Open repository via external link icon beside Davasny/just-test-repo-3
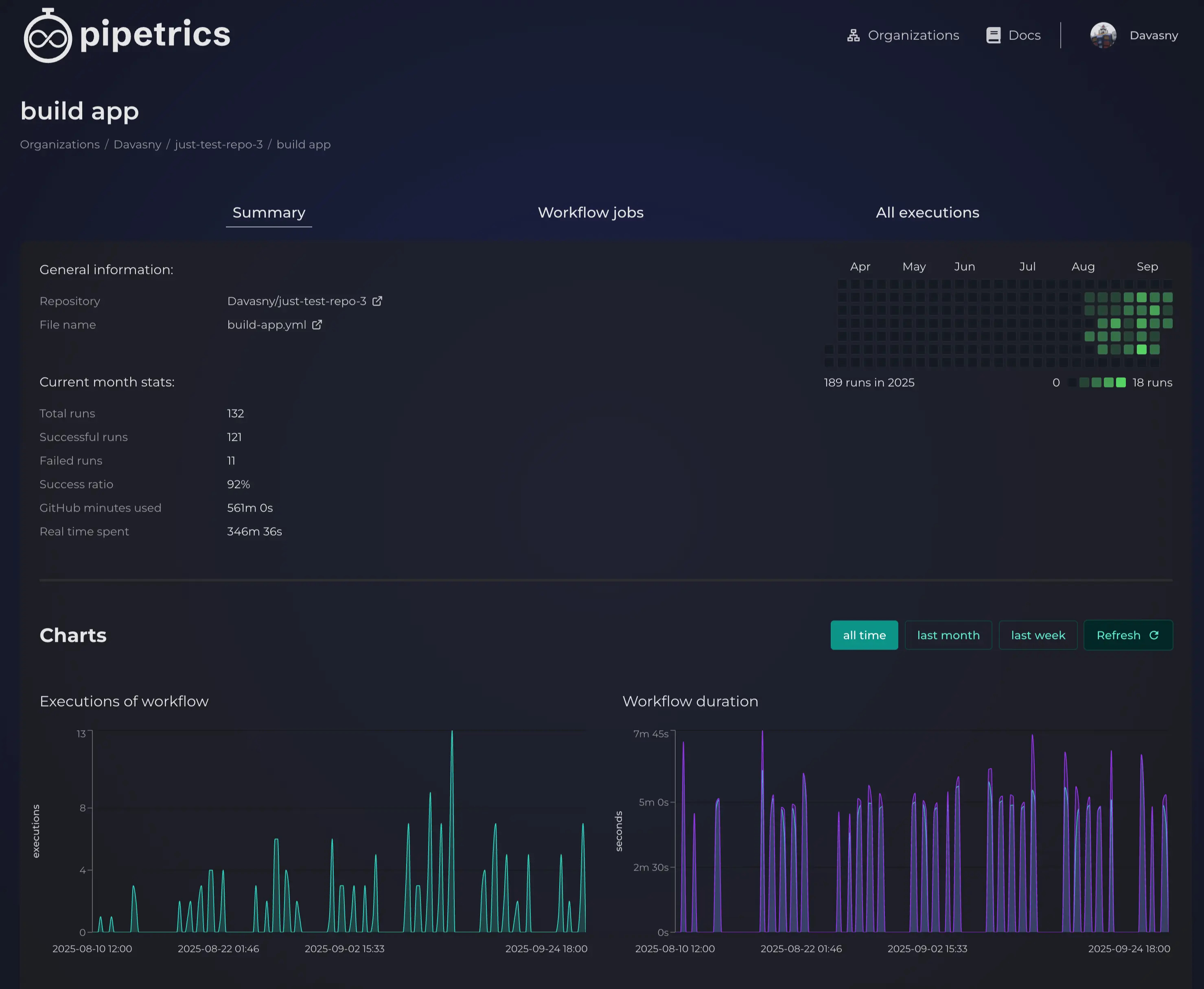Screen dimensions: 1204x989 click(x=377, y=301)
